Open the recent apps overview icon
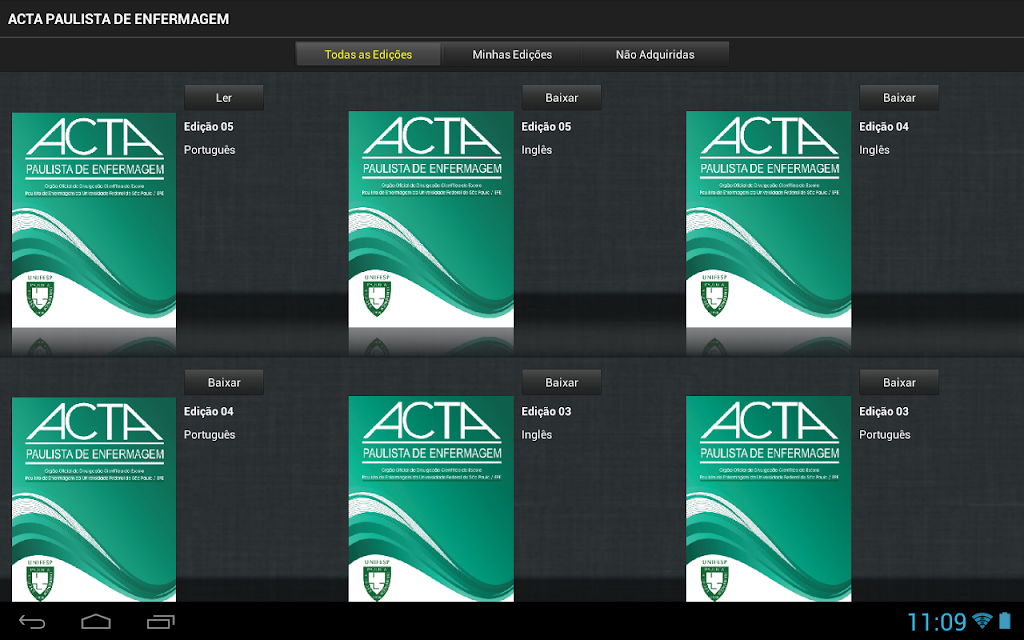 [161, 621]
